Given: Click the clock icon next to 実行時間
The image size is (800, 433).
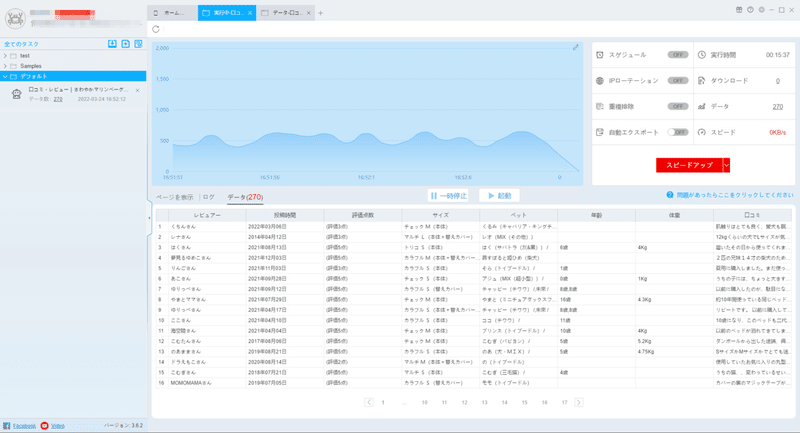Looking at the screenshot, I should point(702,55).
